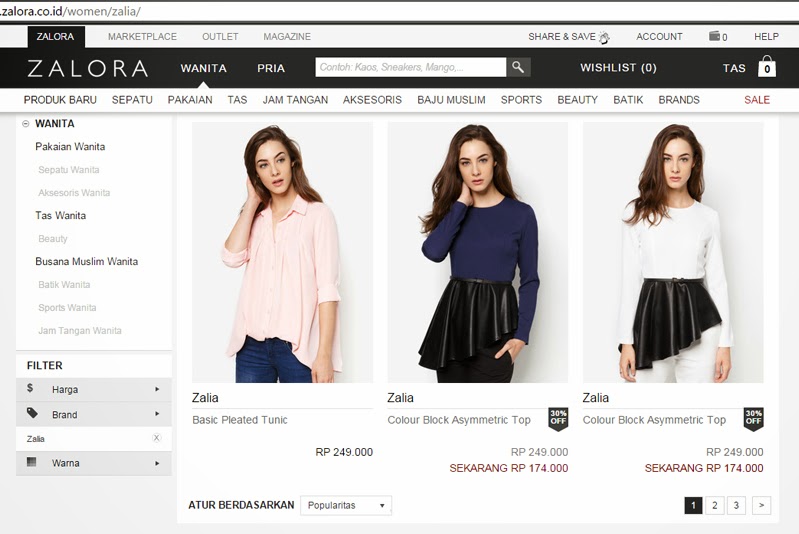Open AKSESORIS category menu
The width and height of the screenshot is (799, 534).
(x=372, y=100)
